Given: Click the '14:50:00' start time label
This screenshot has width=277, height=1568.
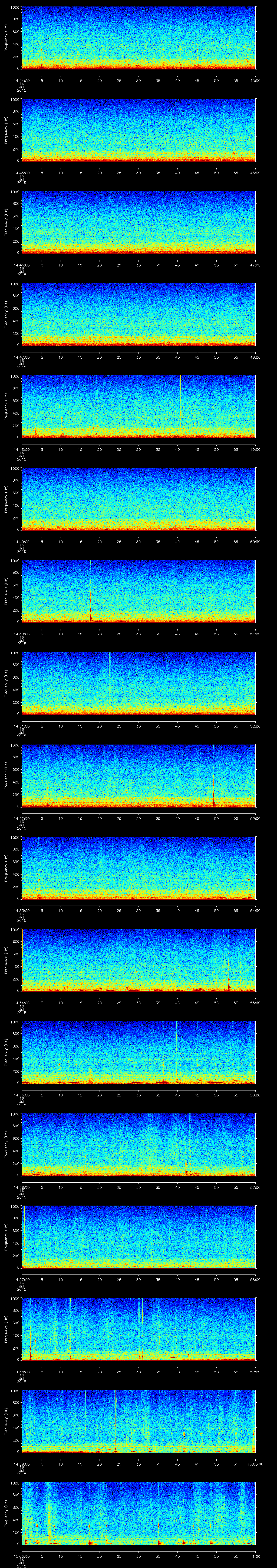Looking at the screenshot, I should [x=21, y=634].
